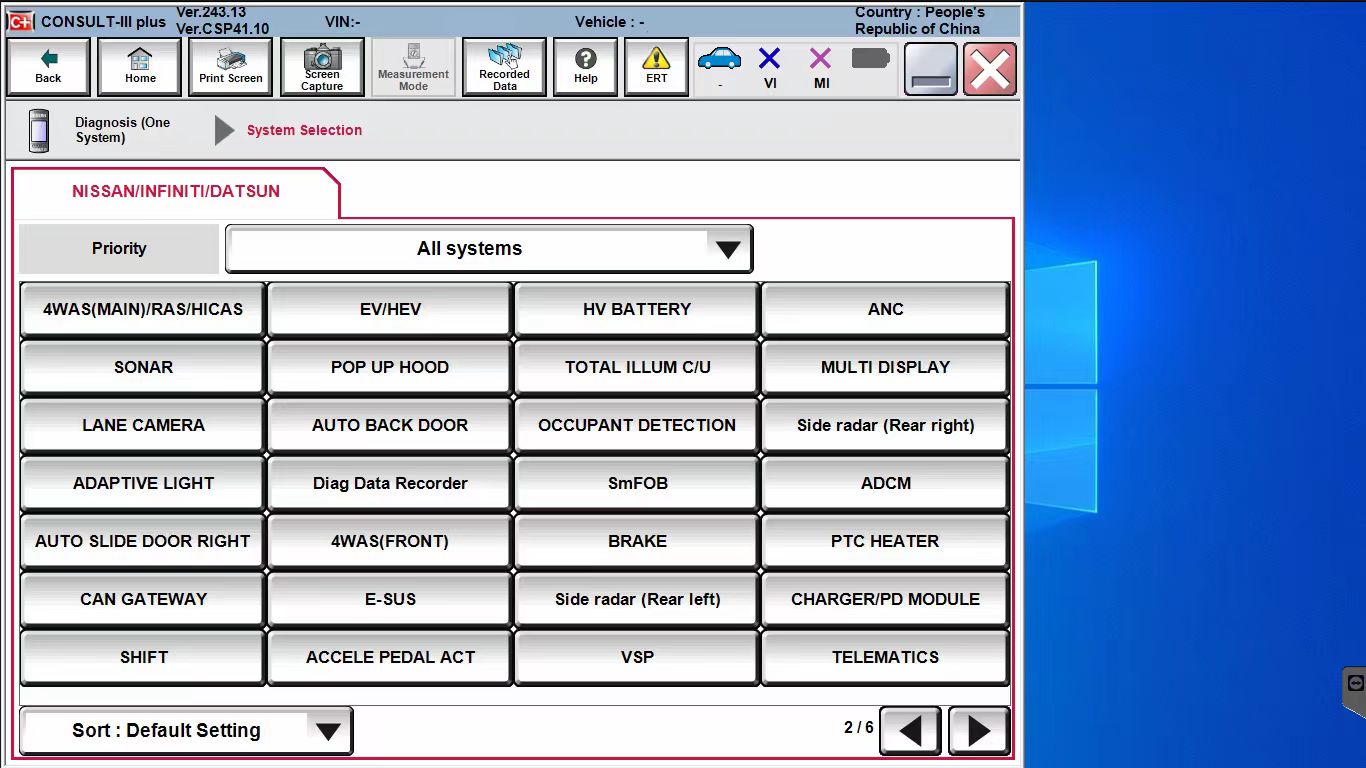The width and height of the screenshot is (1366, 768).
Task: Select MULTI DISPLAY system
Action: 885,368
